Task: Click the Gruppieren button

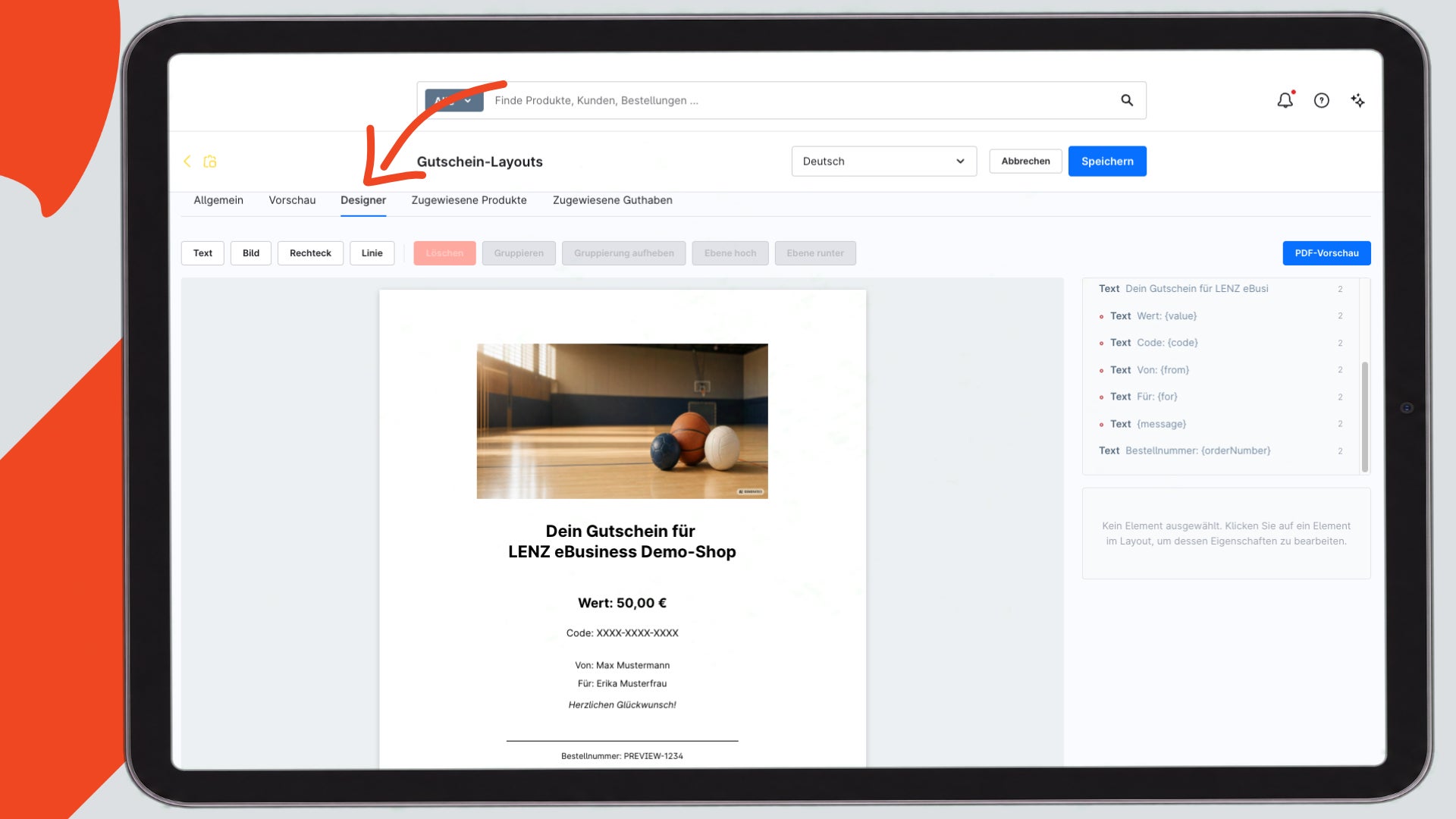Action: coord(519,253)
